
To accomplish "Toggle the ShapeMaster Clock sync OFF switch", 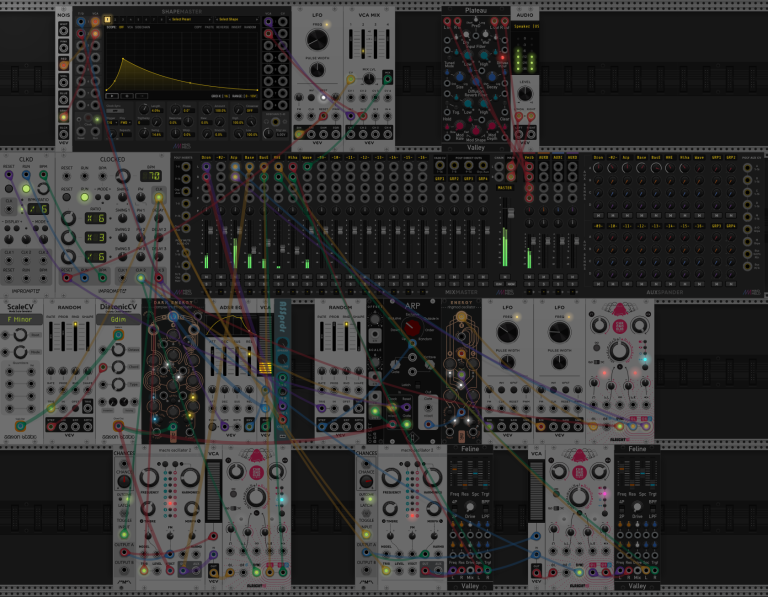I will coord(115,111).
